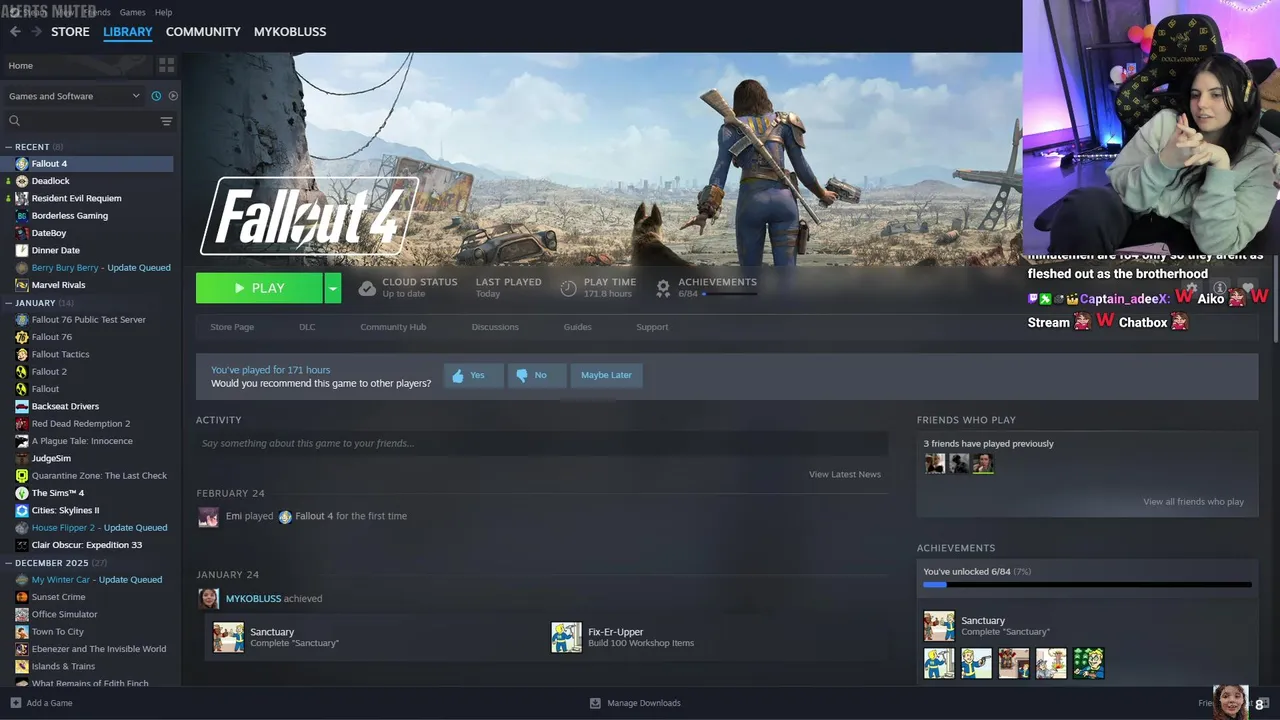Open the Home button in sidebar

click(77, 65)
